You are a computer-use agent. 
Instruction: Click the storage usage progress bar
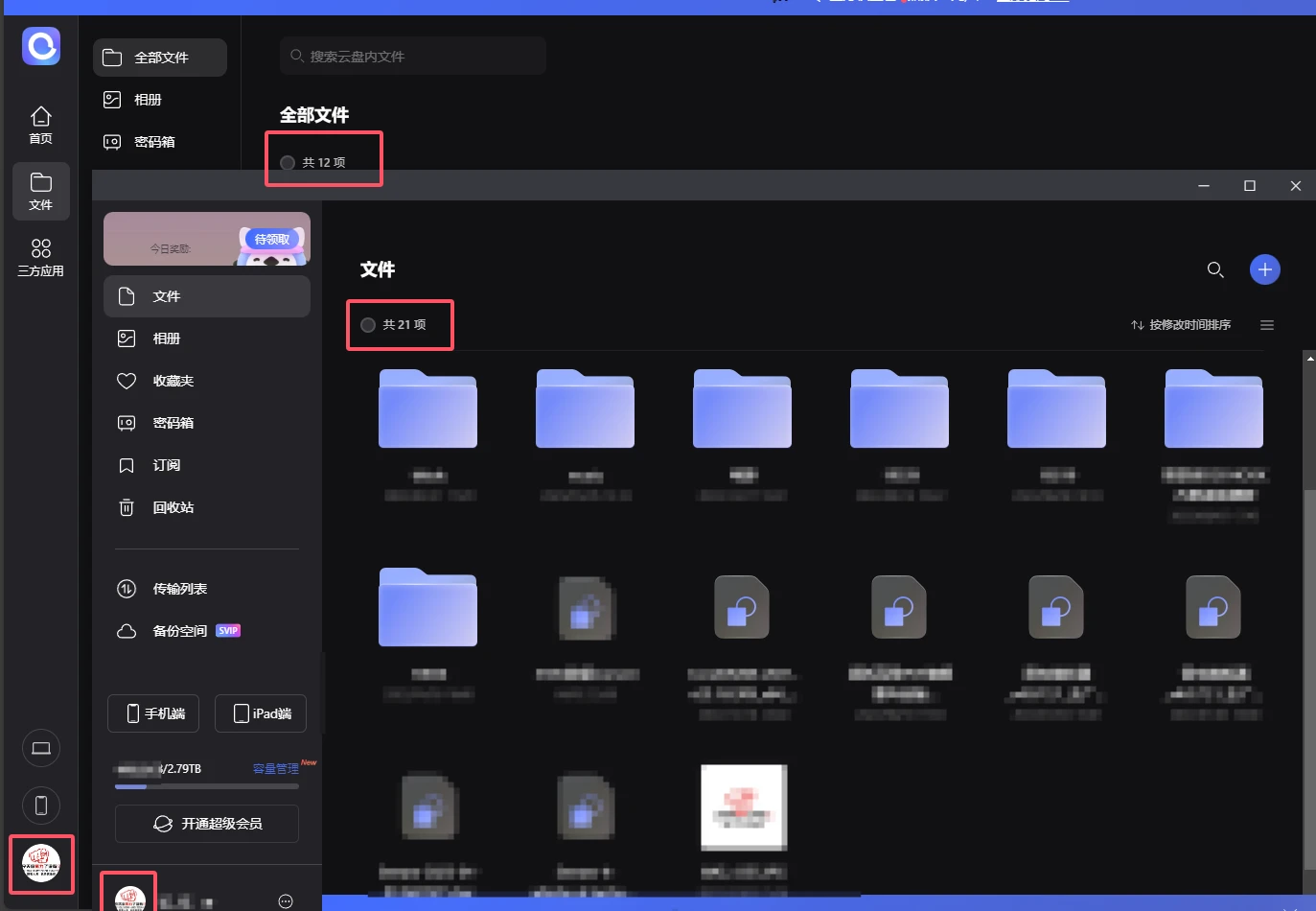coord(207,786)
